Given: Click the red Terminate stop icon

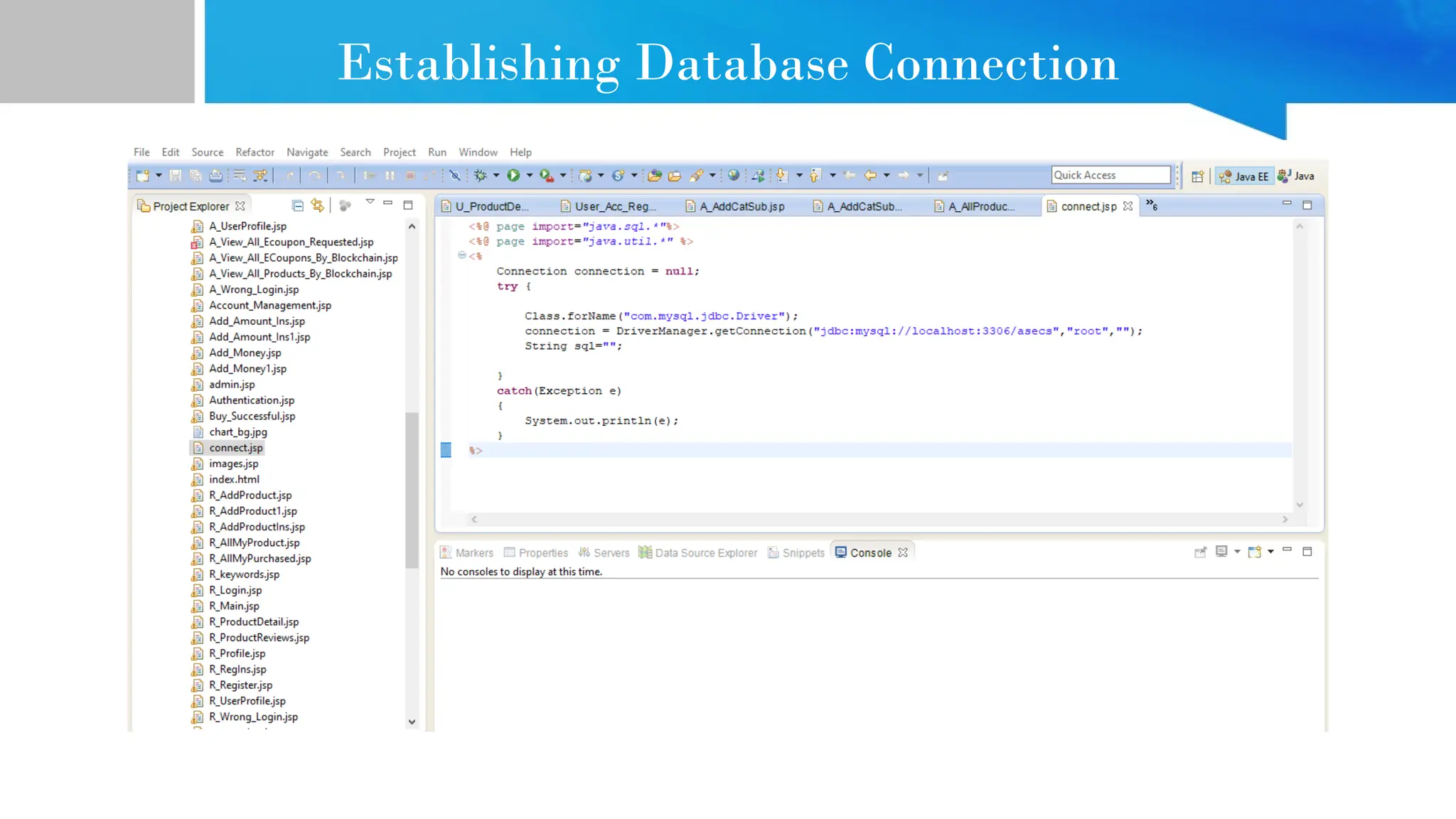Looking at the screenshot, I should tap(410, 176).
